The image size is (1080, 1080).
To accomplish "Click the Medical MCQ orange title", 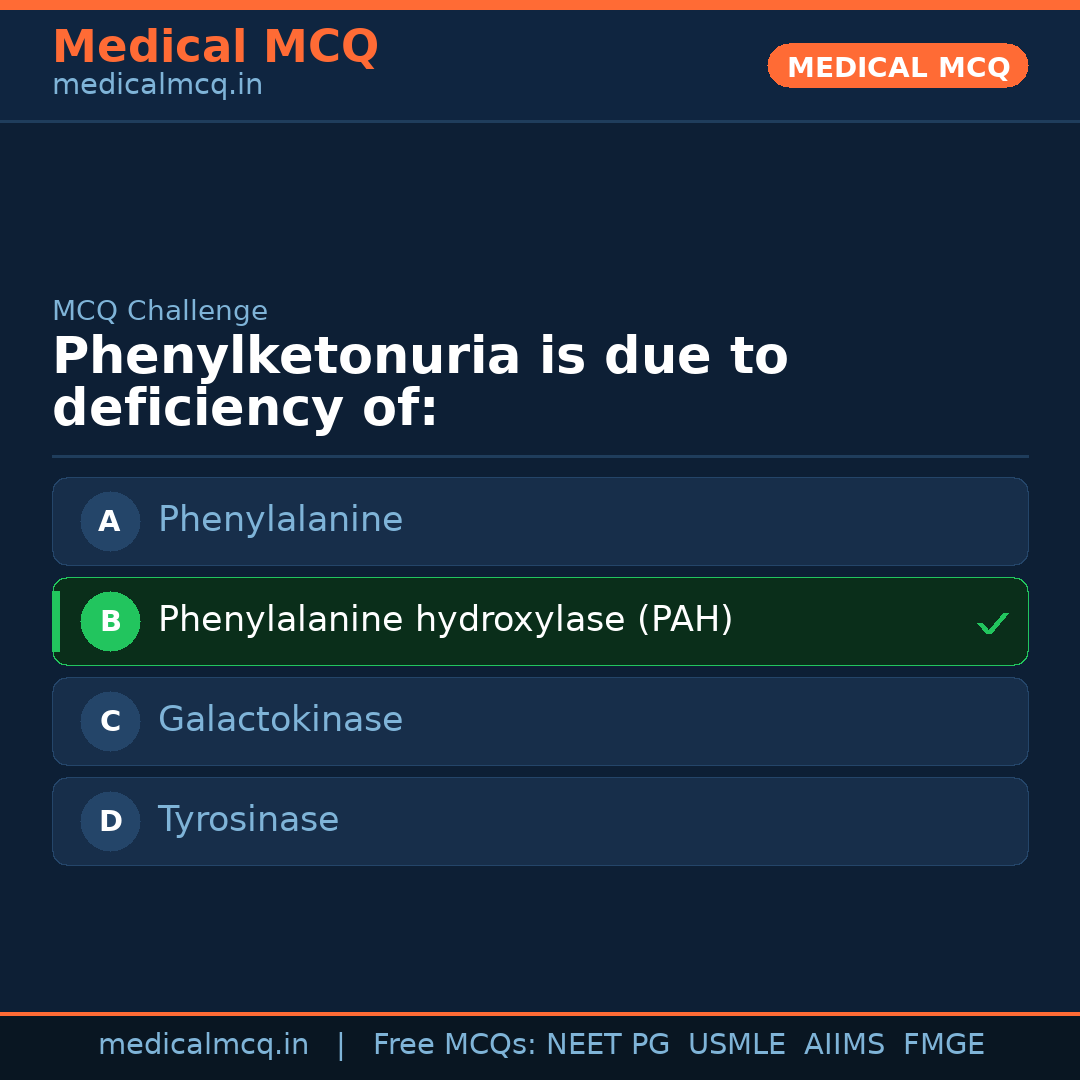I will point(215,47).
